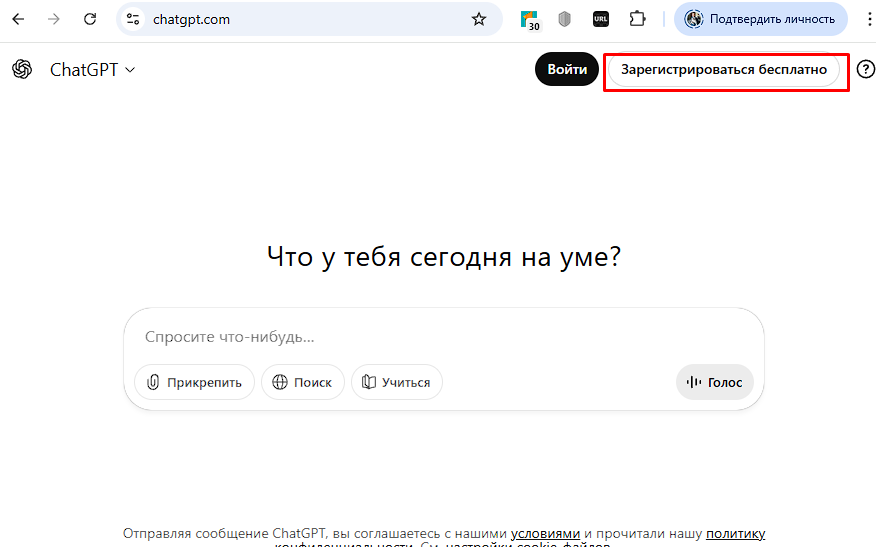
Task: Open the help question mark icon
Action: (865, 69)
